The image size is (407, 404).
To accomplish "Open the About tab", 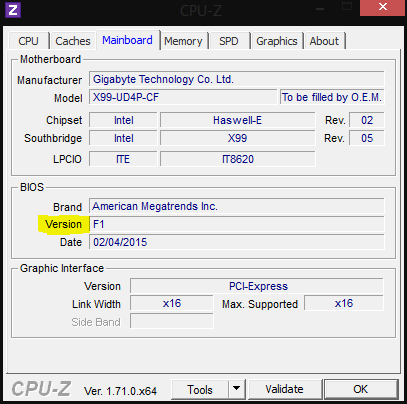I will point(324,41).
